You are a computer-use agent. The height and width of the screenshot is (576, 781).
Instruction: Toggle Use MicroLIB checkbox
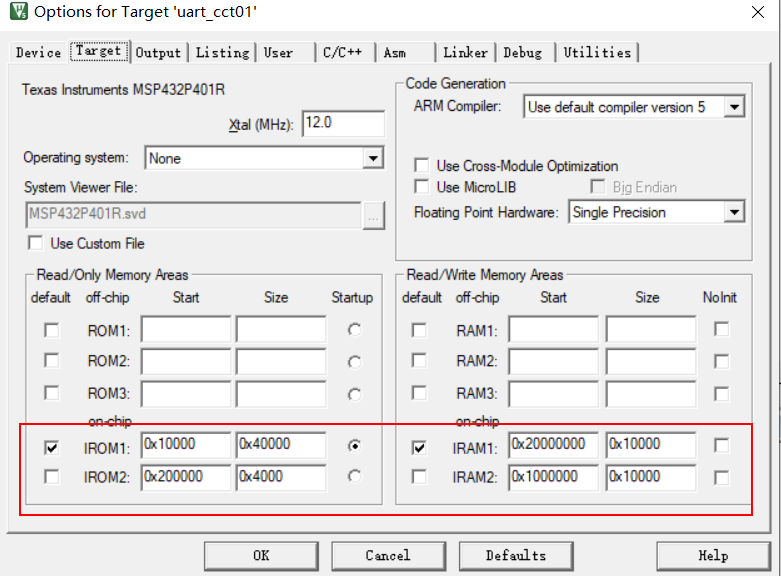[422, 187]
